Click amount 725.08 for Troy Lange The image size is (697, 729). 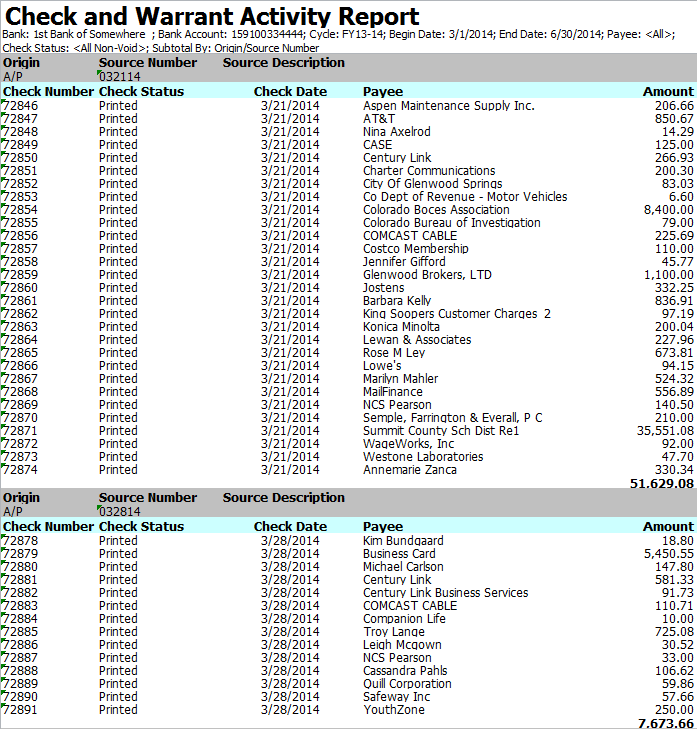674,632
